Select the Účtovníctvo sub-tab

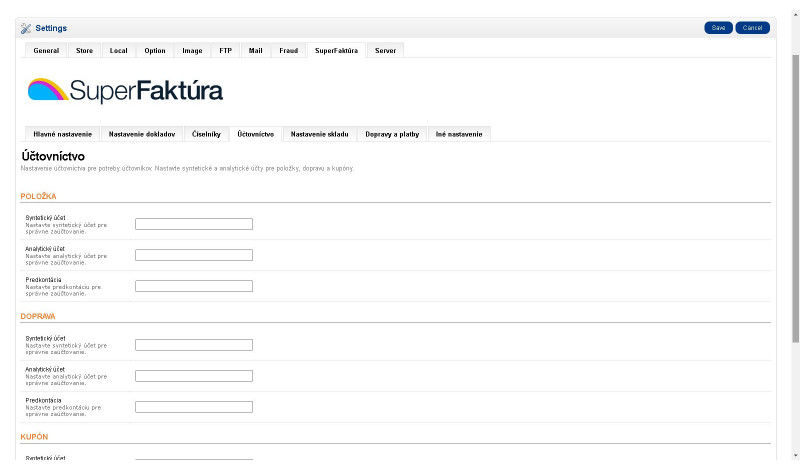(256, 134)
